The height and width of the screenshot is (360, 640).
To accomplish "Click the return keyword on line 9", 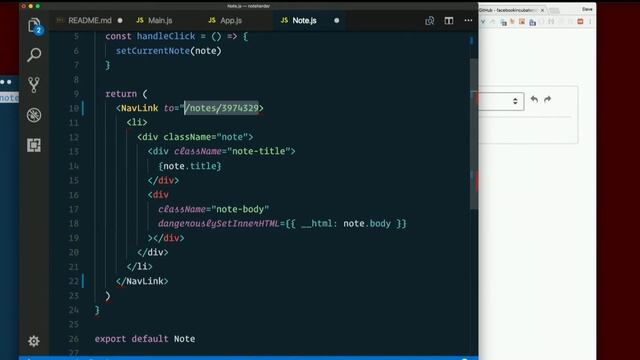I will coord(121,94).
